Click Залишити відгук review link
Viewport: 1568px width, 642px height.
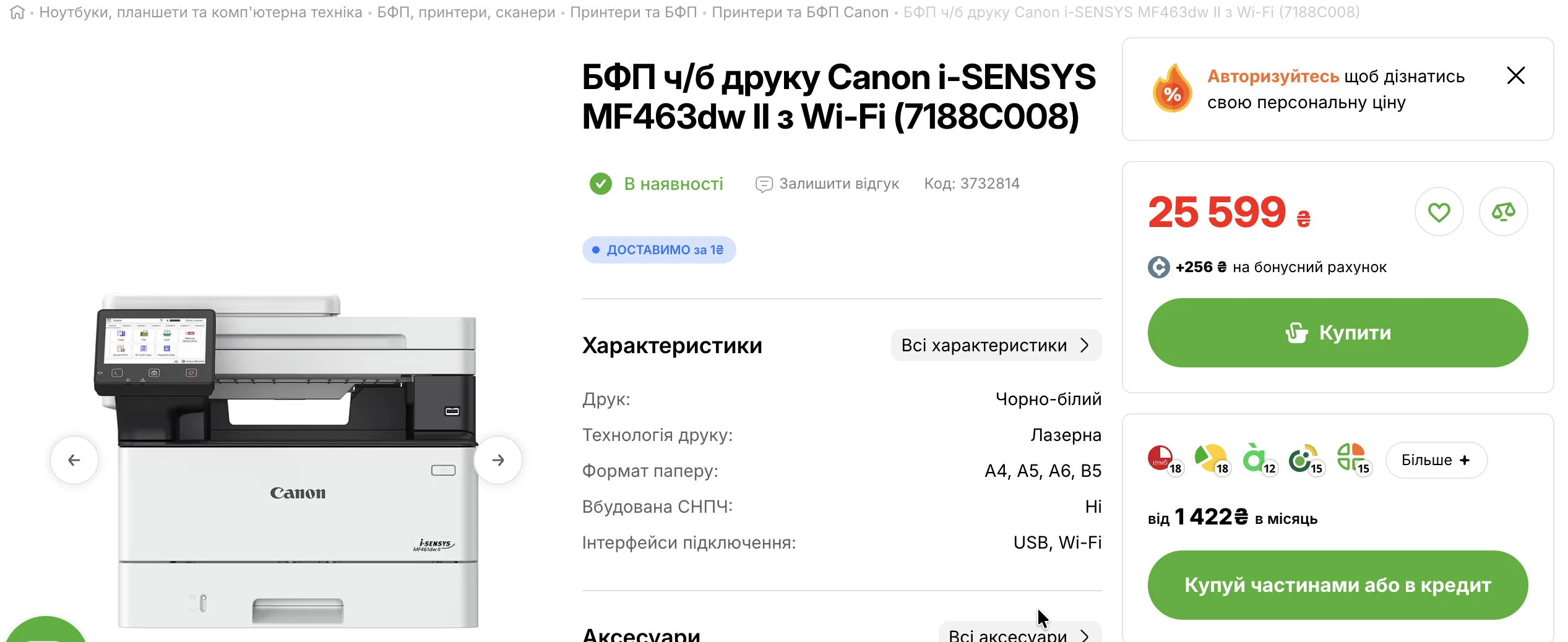827,184
